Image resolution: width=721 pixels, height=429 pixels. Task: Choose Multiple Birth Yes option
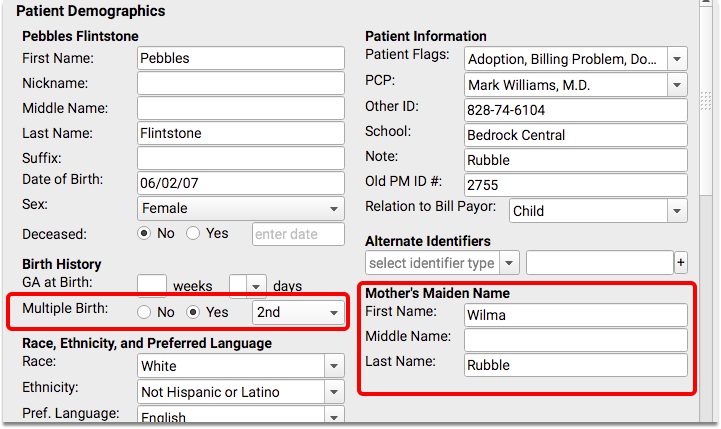pyautogui.click(x=193, y=312)
